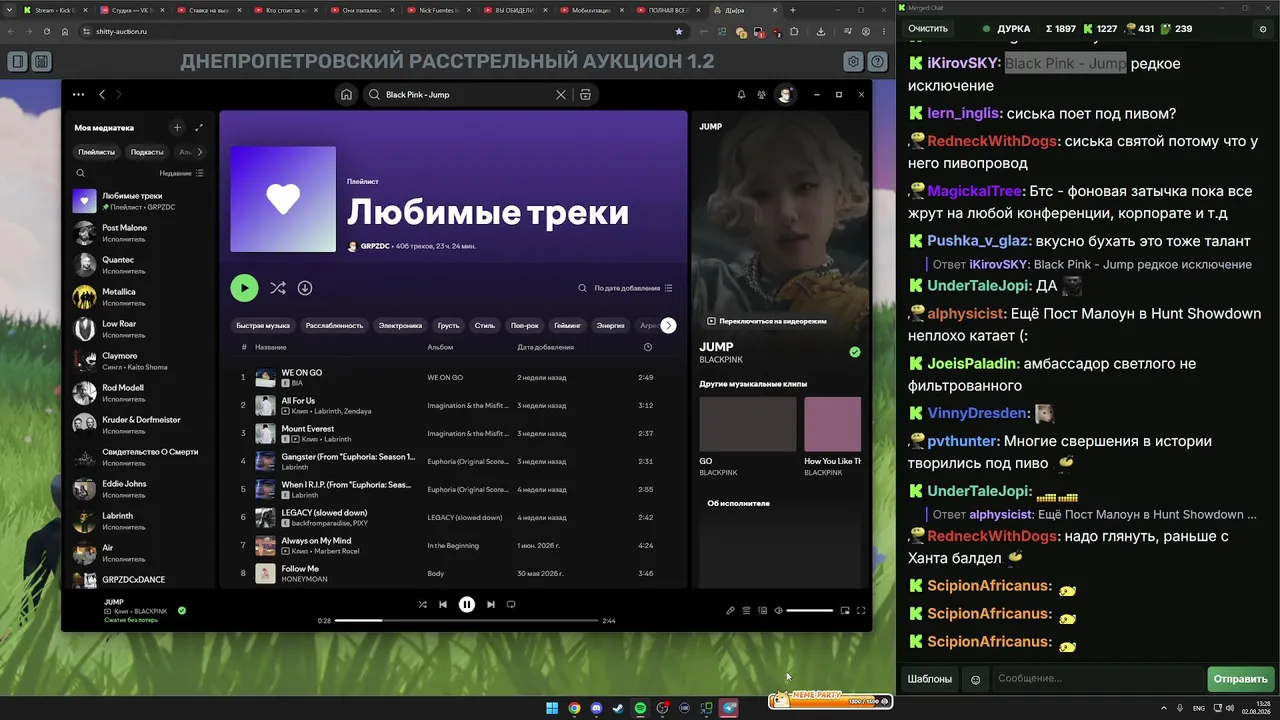Clear the Spotify search field
Image resolution: width=1280 pixels, height=720 pixels.
coord(561,95)
